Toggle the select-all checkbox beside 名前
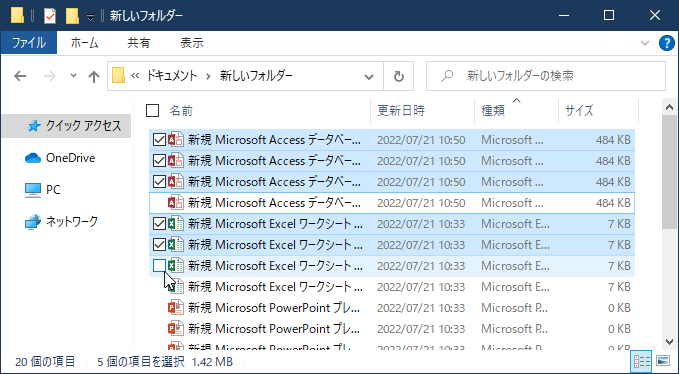Screen dimensions: 679x374 [152, 111]
